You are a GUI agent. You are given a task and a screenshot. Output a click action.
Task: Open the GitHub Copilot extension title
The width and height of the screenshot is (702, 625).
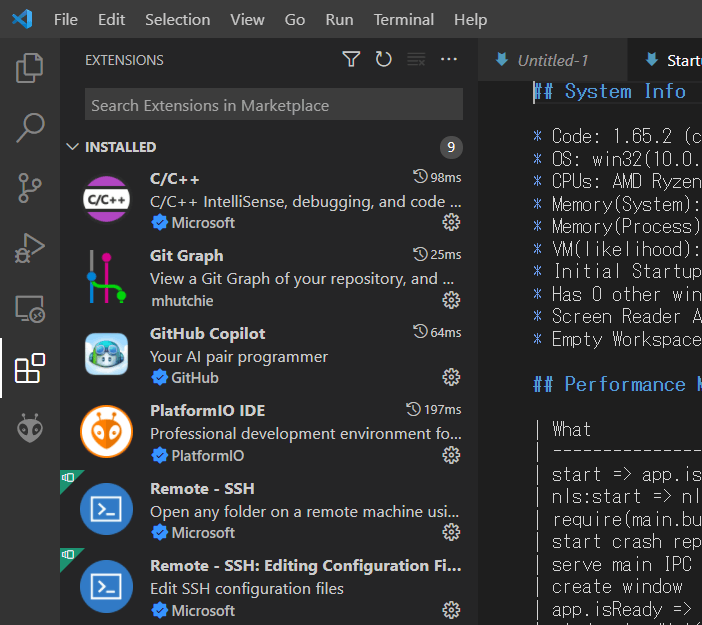coord(208,334)
